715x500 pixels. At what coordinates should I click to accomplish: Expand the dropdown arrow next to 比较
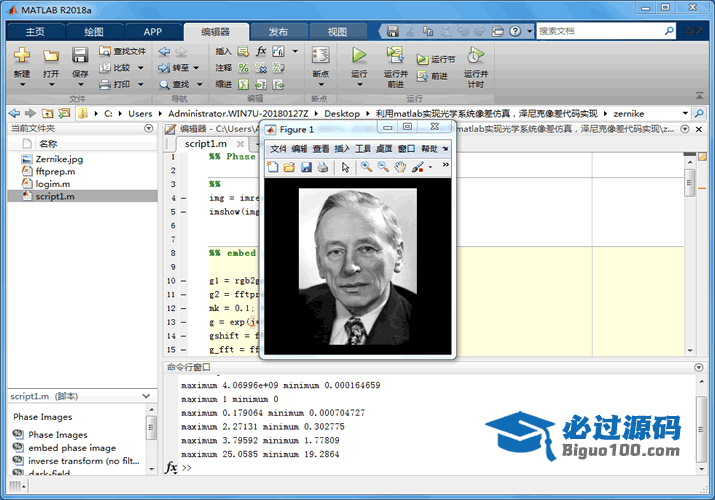click(140, 68)
